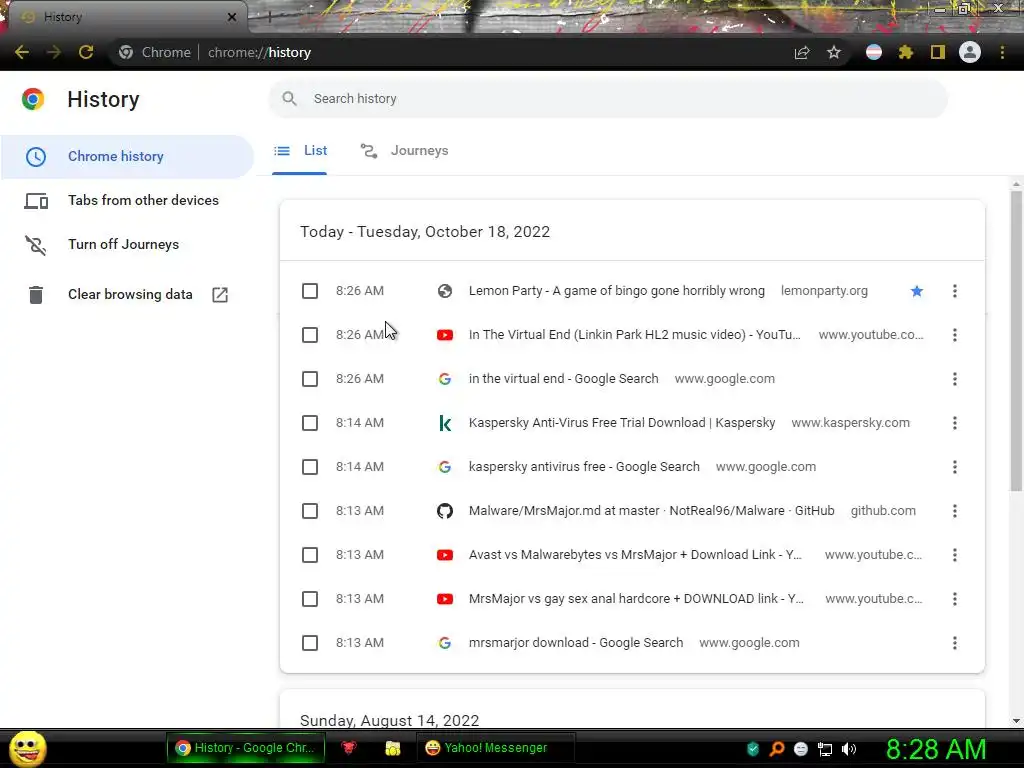Open more actions for Avast vs Malwarebytes video
Screen dimensions: 1024x768
point(955,555)
